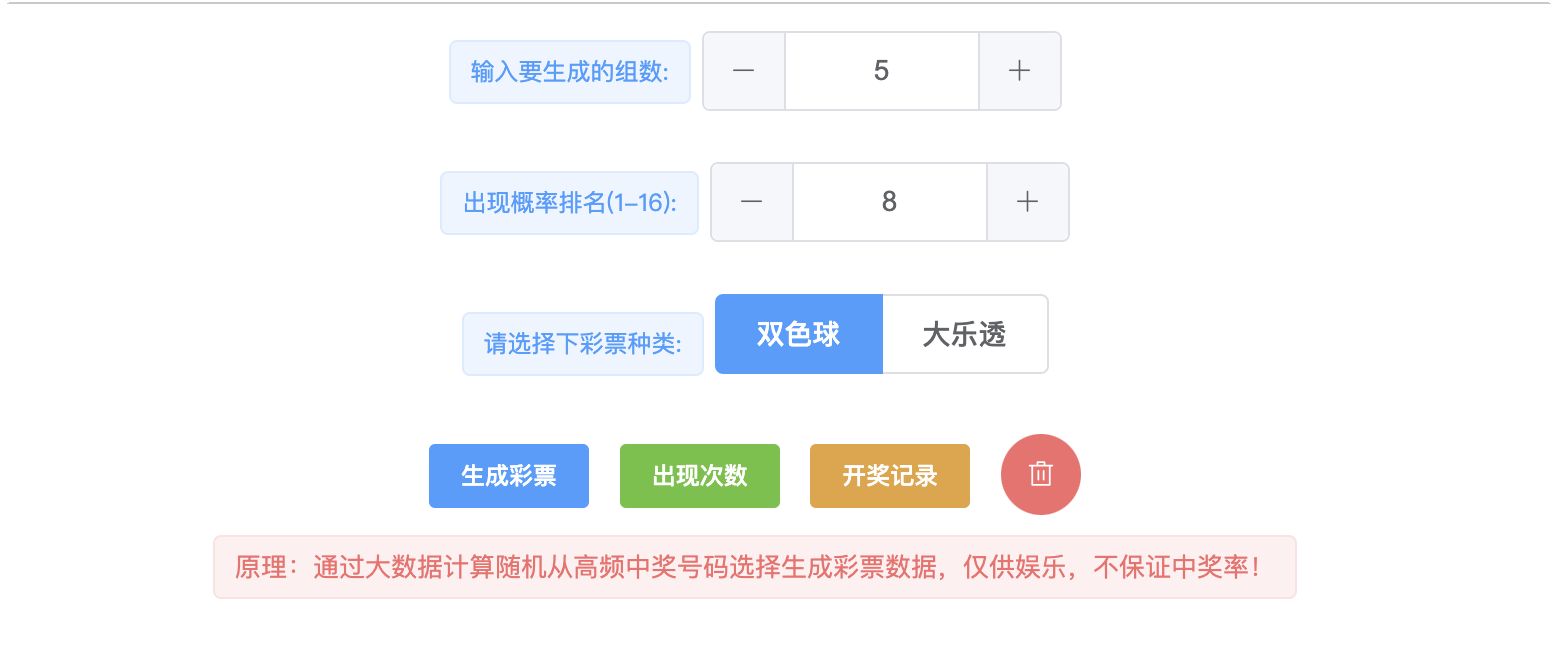Lower the probability ranking value
1558x648 pixels.
pyautogui.click(x=752, y=202)
